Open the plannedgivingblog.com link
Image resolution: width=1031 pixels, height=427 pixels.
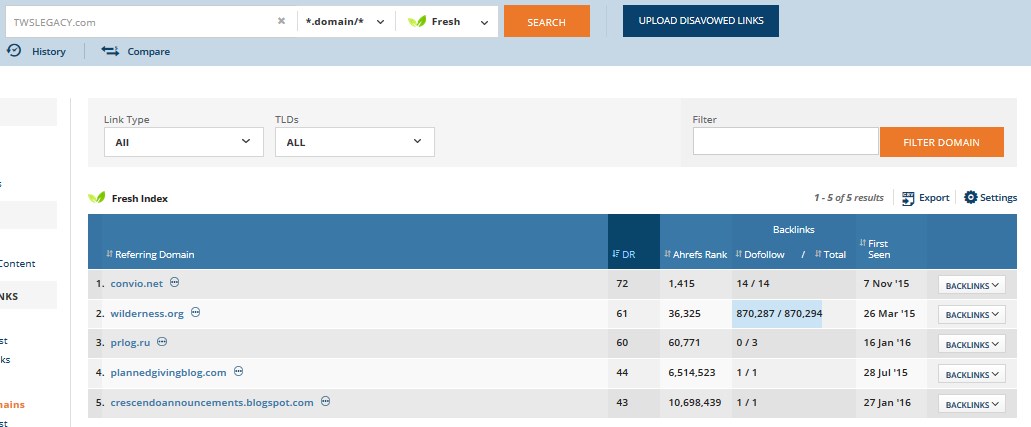pyautogui.click(x=168, y=372)
